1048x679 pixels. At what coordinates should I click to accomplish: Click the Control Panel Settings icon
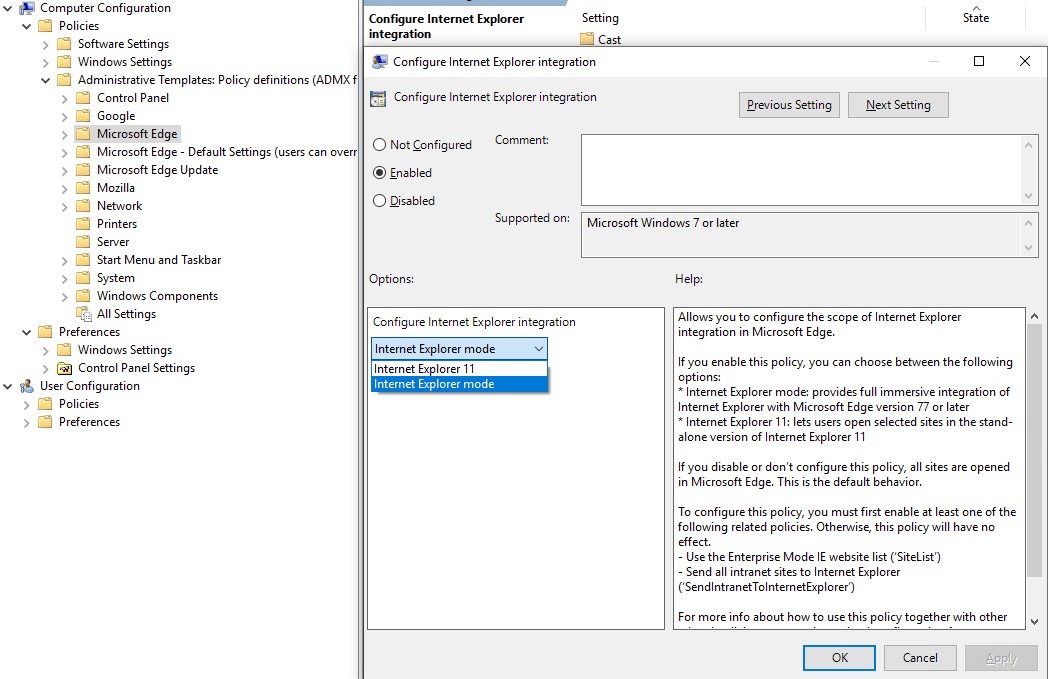pyautogui.click(x=64, y=368)
